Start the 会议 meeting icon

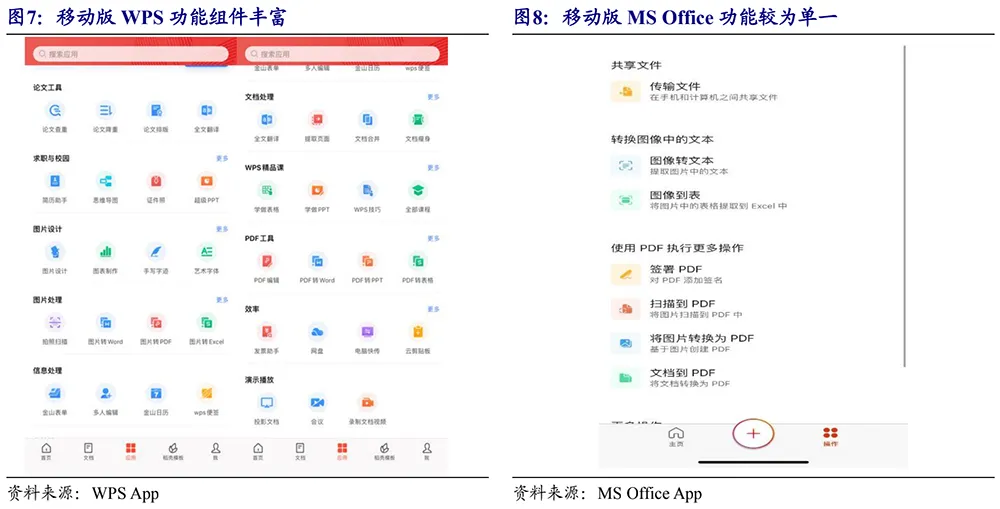[x=317, y=403]
